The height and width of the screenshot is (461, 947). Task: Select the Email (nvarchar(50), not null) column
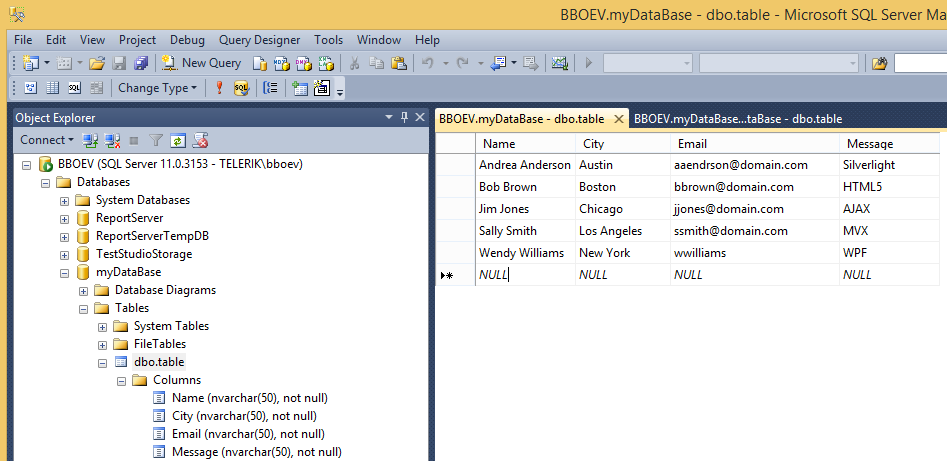click(x=248, y=434)
